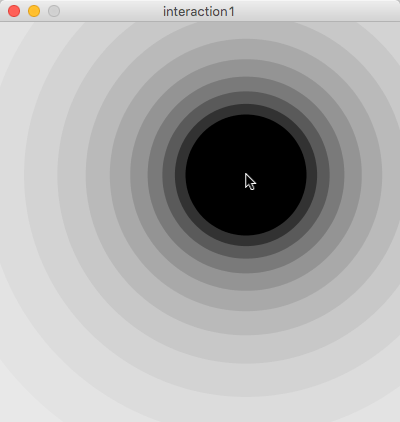
Task: Click the sixth gray ring from the black circle
Action: (x=99, y=175)
